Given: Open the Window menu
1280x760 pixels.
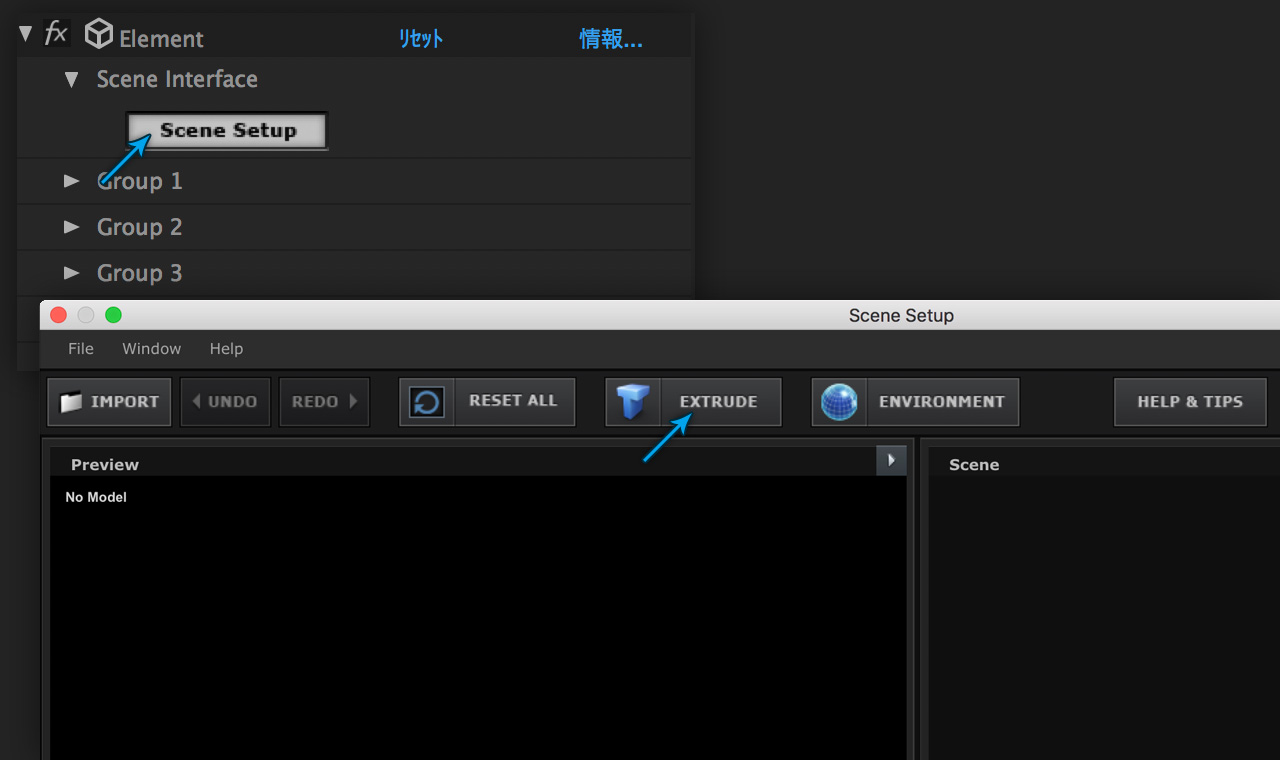Looking at the screenshot, I should [151, 349].
